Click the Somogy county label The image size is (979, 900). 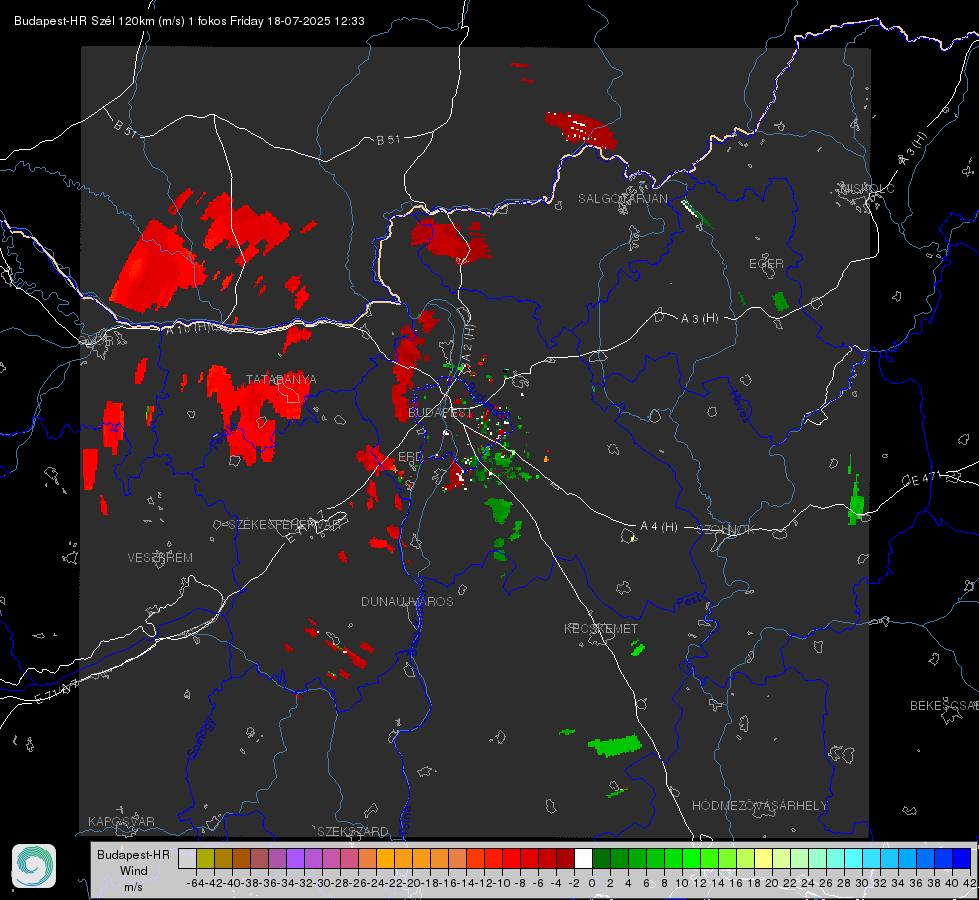[x=201, y=738]
